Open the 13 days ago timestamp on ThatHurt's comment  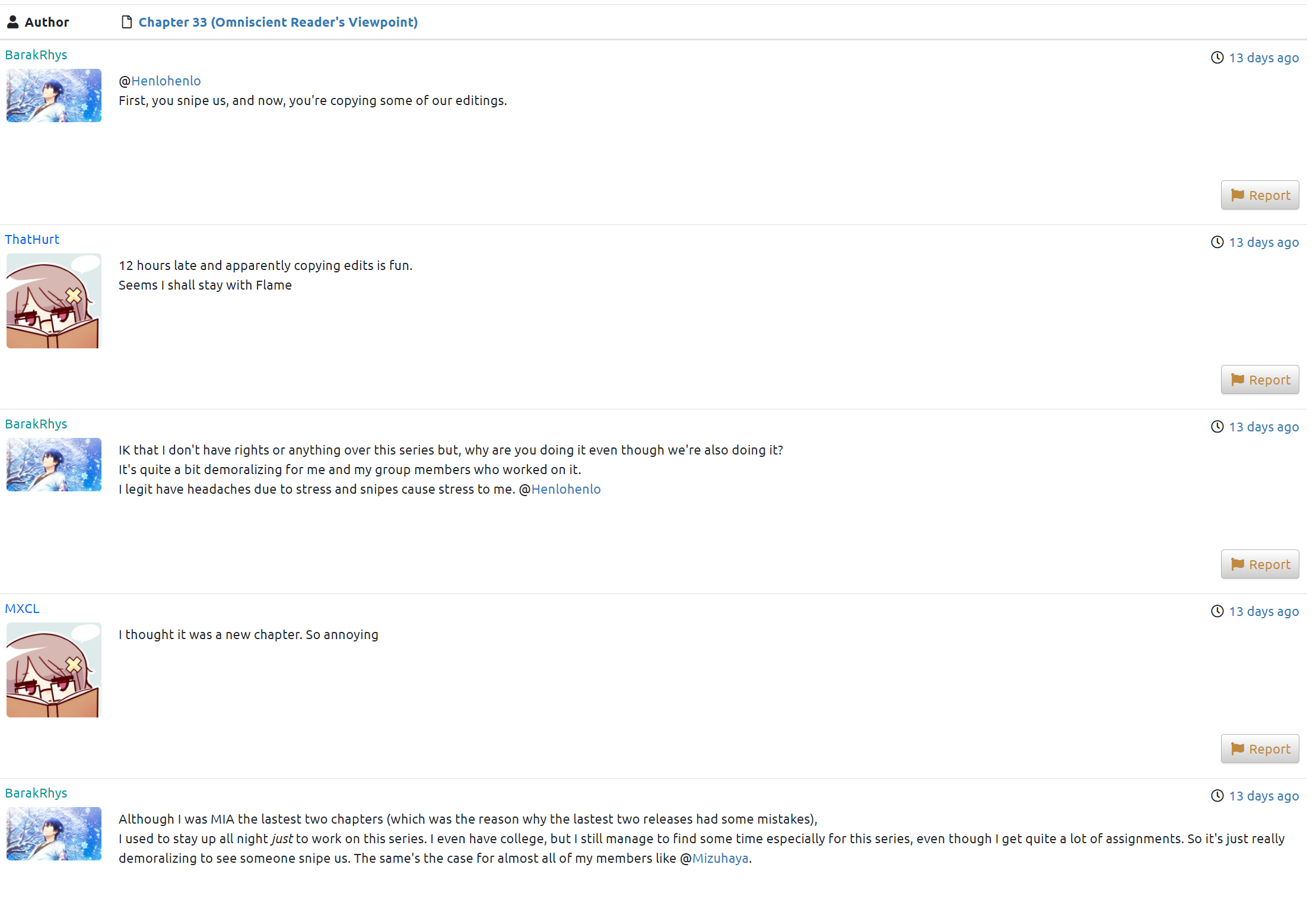click(x=1263, y=242)
